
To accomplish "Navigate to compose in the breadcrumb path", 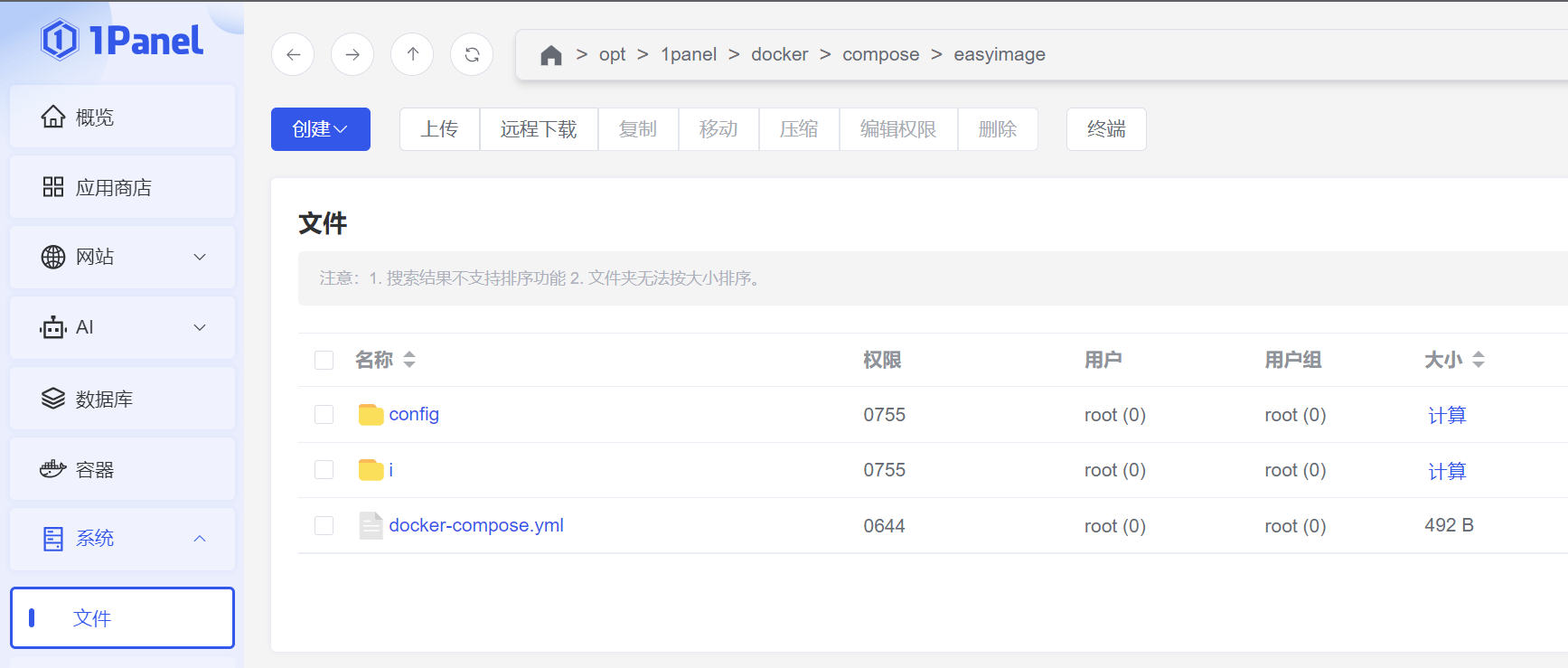I will [880, 54].
